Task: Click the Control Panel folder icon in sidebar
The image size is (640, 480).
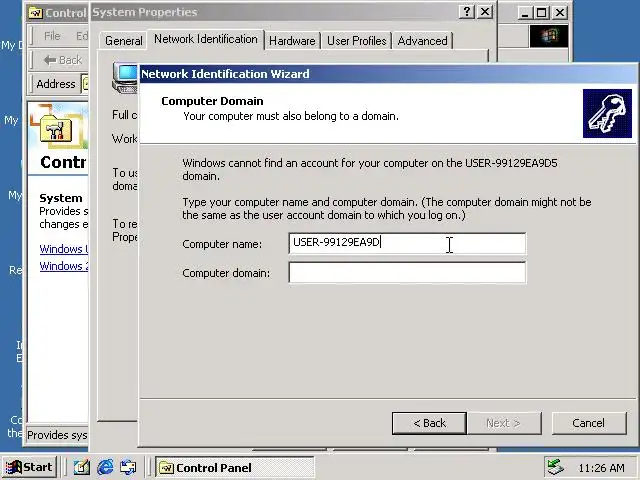Action: [x=56, y=129]
